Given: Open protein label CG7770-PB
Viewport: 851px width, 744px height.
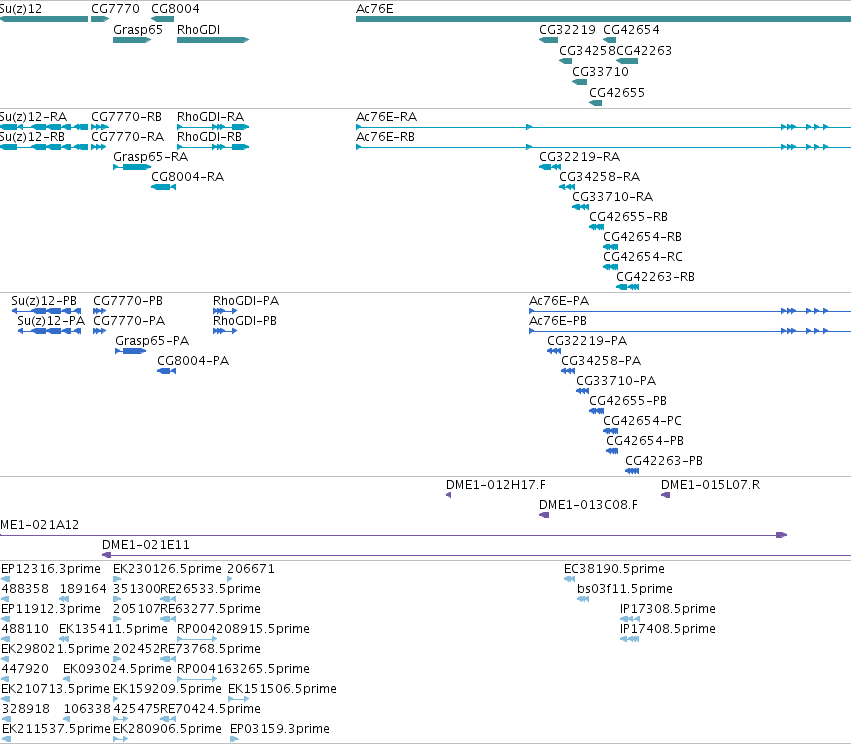Looking at the screenshot, I should [128, 301].
